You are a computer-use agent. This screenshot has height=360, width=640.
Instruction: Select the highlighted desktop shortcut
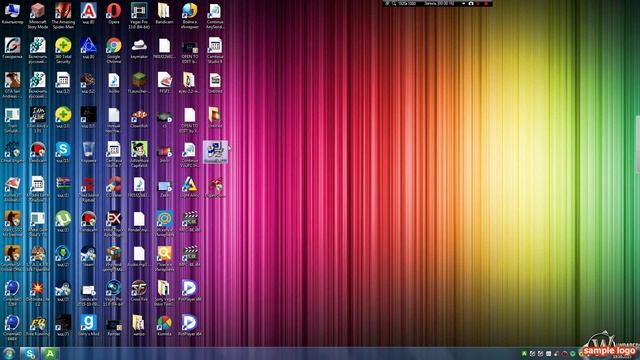click(215, 152)
